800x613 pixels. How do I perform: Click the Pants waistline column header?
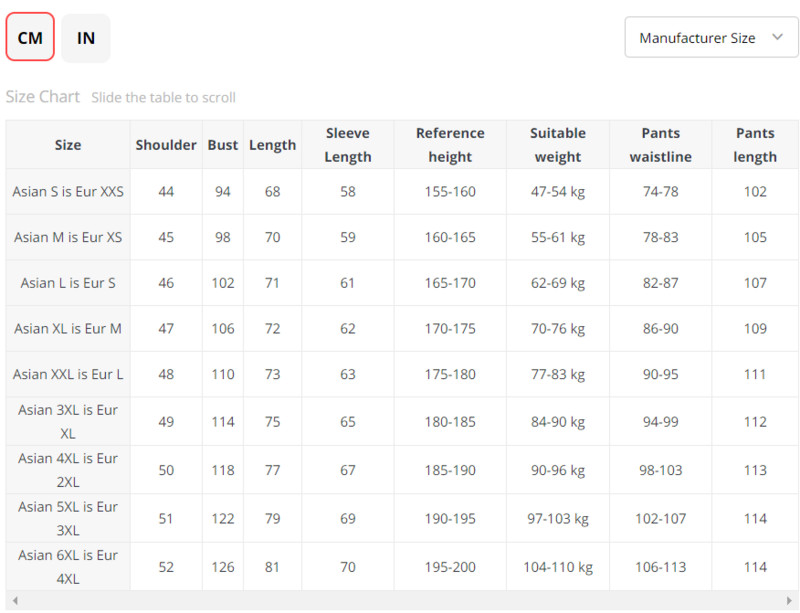[661, 145]
